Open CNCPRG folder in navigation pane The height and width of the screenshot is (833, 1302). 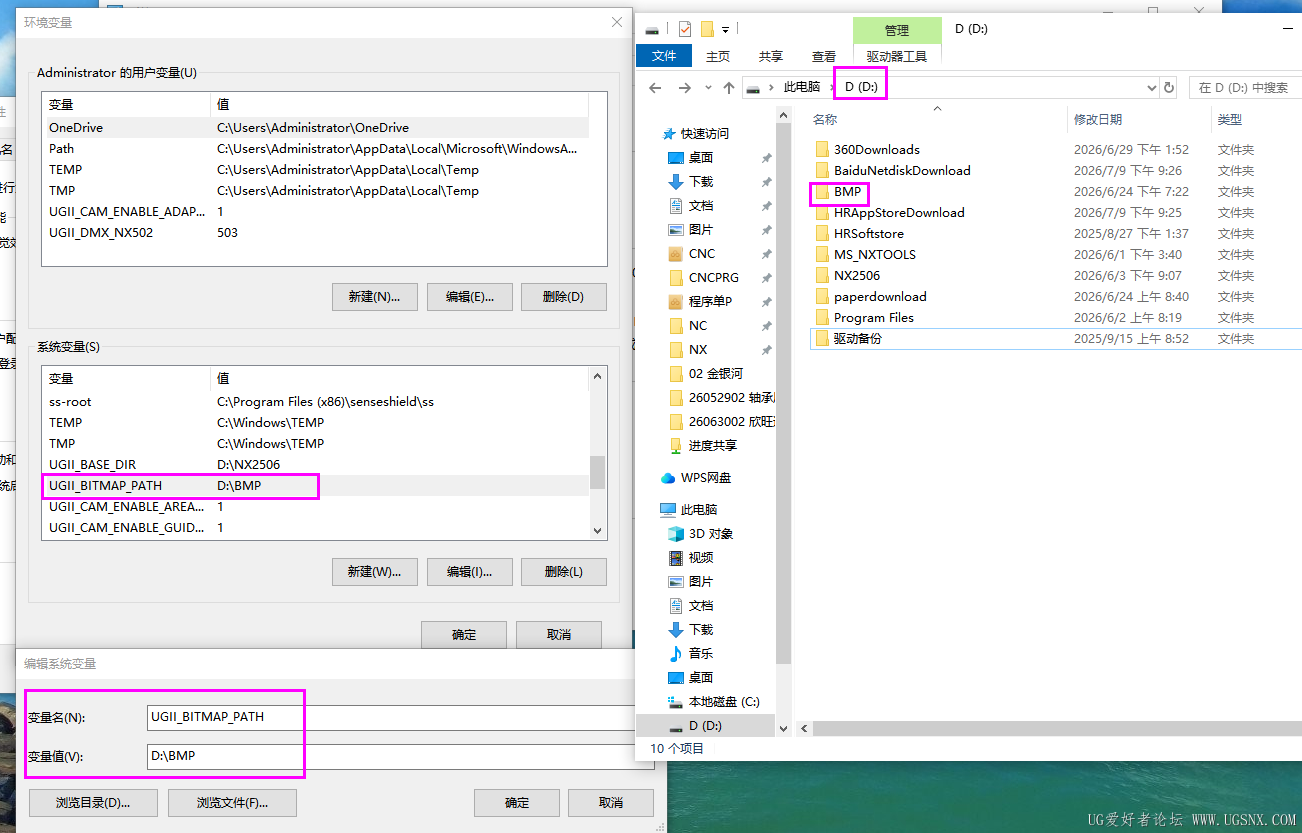tap(713, 277)
